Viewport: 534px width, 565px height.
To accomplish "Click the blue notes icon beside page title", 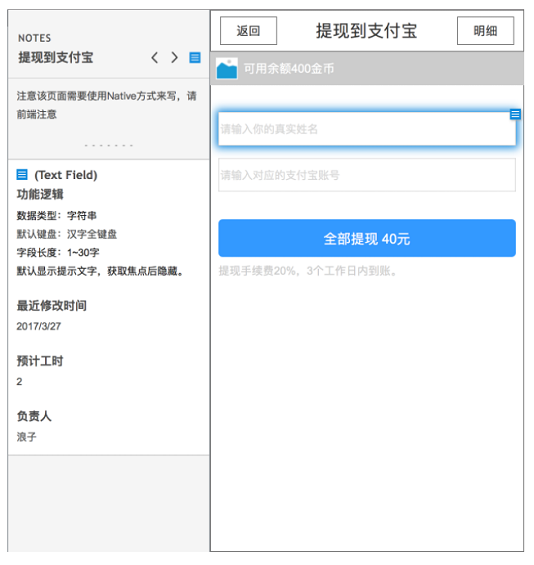I will pyautogui.click(x=195, y=58).
